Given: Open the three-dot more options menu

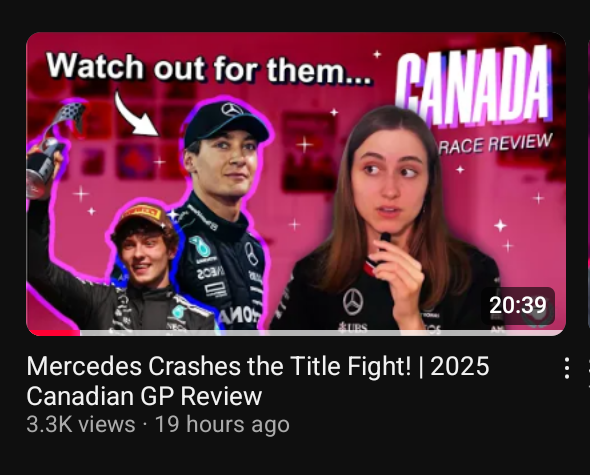Looking at the screenshot, I should coord(566,368).
